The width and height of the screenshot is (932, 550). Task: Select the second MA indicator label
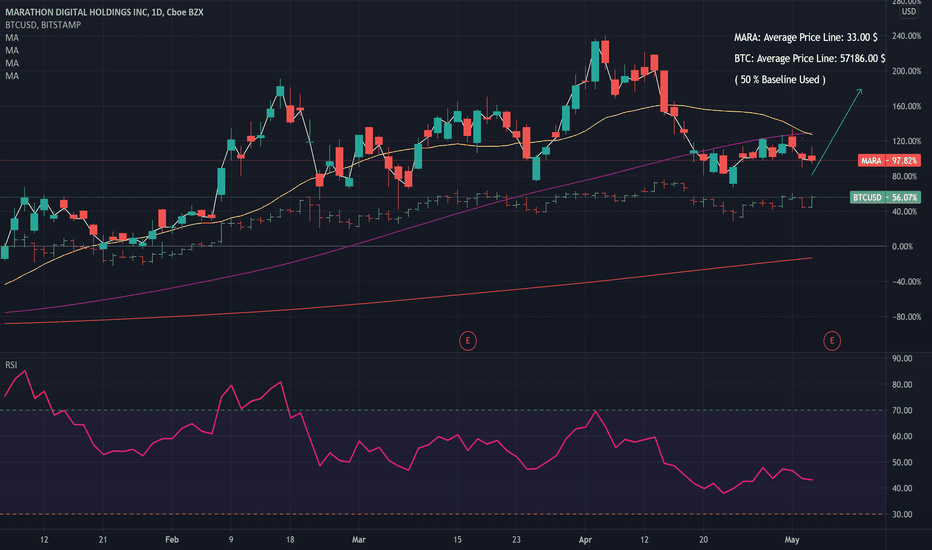12,51
